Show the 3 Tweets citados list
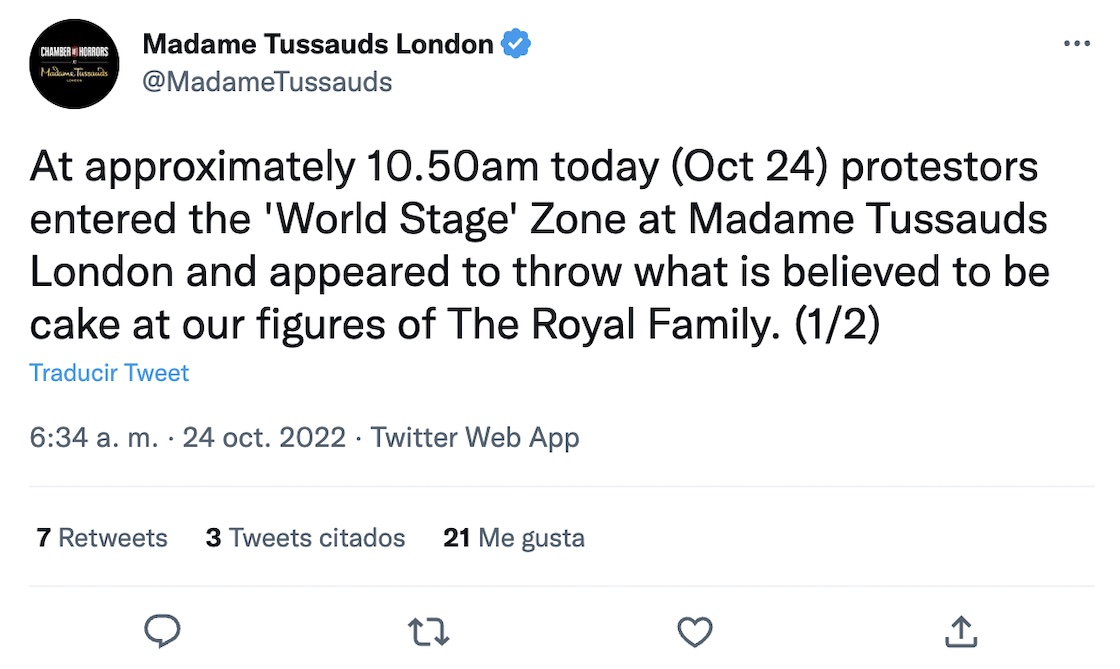Screen dimensions: 1120x669 [305, 538]
